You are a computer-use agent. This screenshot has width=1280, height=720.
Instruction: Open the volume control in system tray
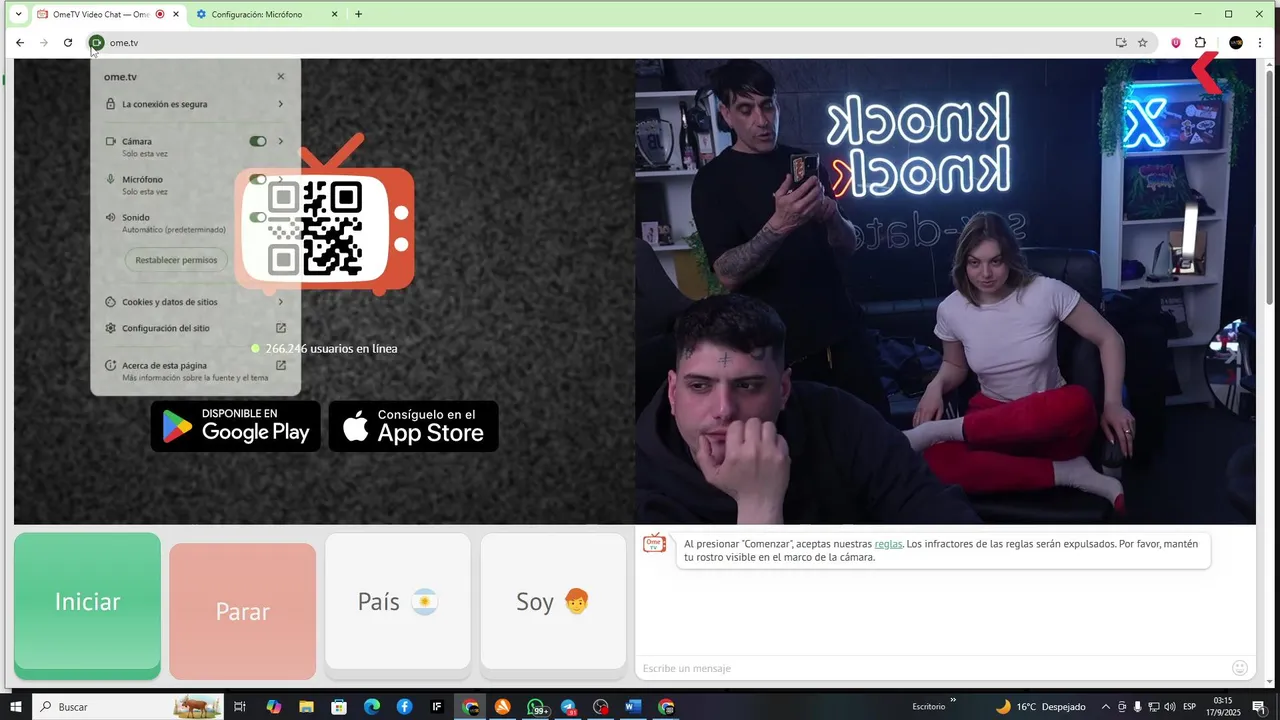pyautogui.click(x=1169, y=707)
